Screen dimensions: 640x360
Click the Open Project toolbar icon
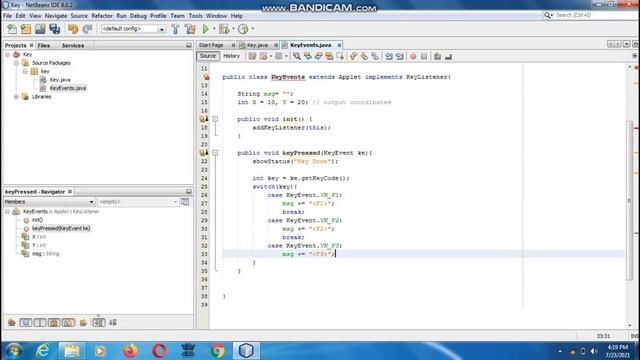[x=40, y=29]
